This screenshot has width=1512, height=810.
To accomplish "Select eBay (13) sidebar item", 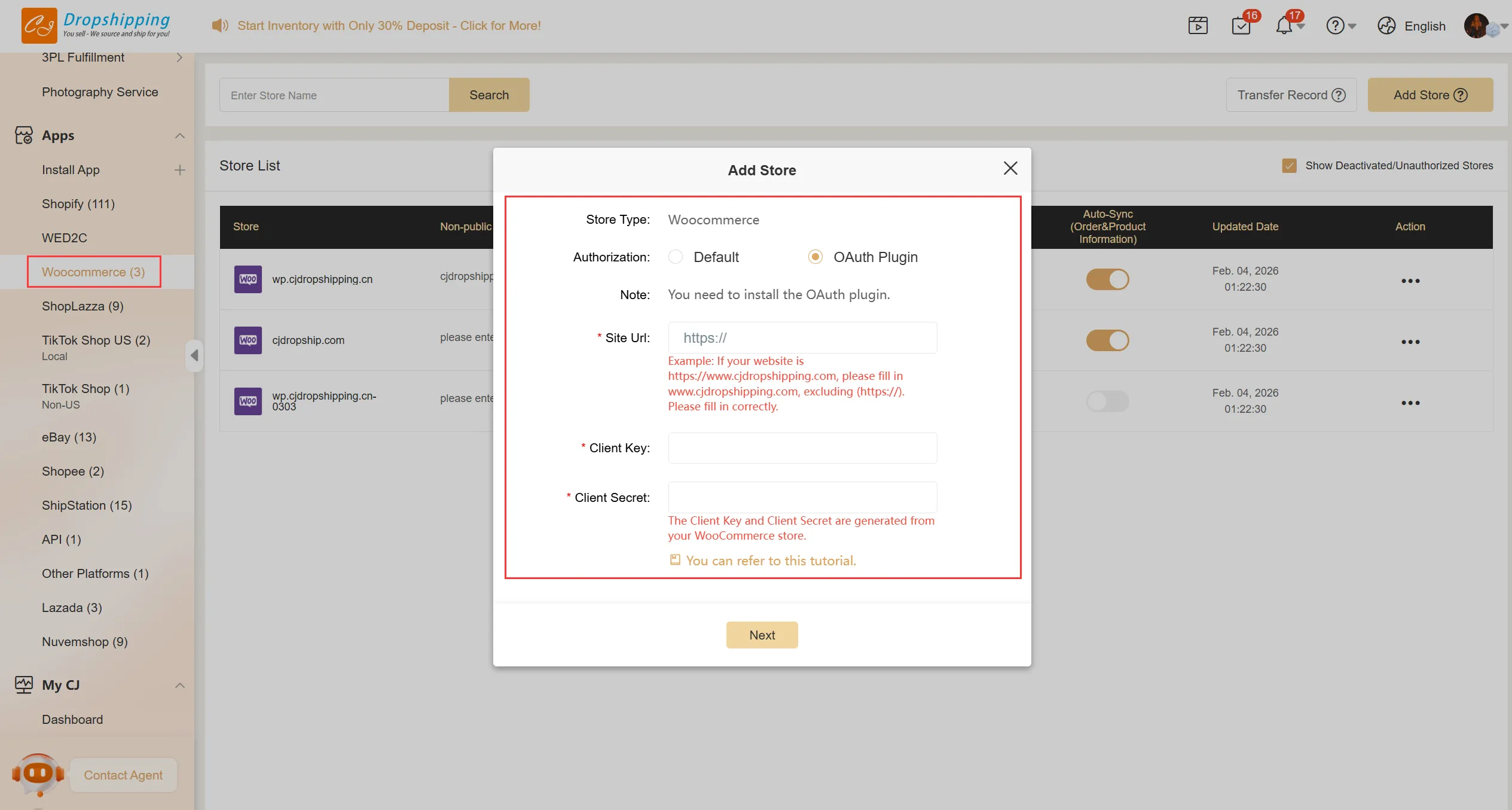I will coord(69,437).
